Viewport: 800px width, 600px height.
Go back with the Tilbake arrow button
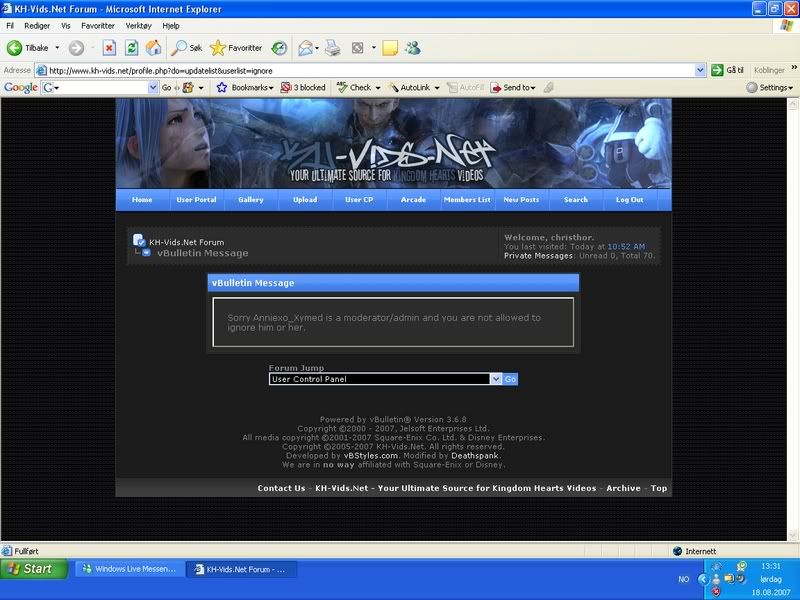27,48
